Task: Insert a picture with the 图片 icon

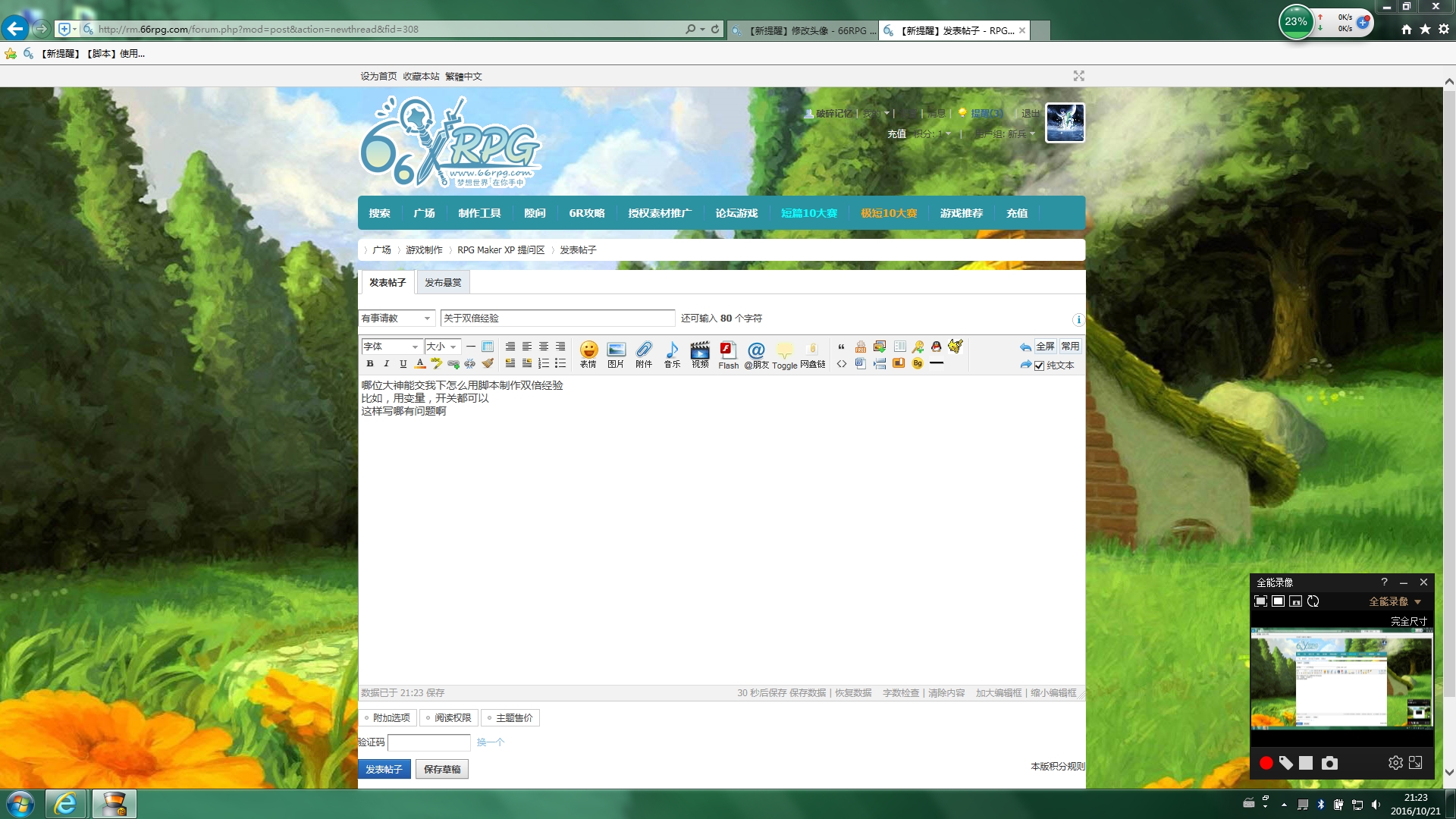Action: tap(616, 354)
